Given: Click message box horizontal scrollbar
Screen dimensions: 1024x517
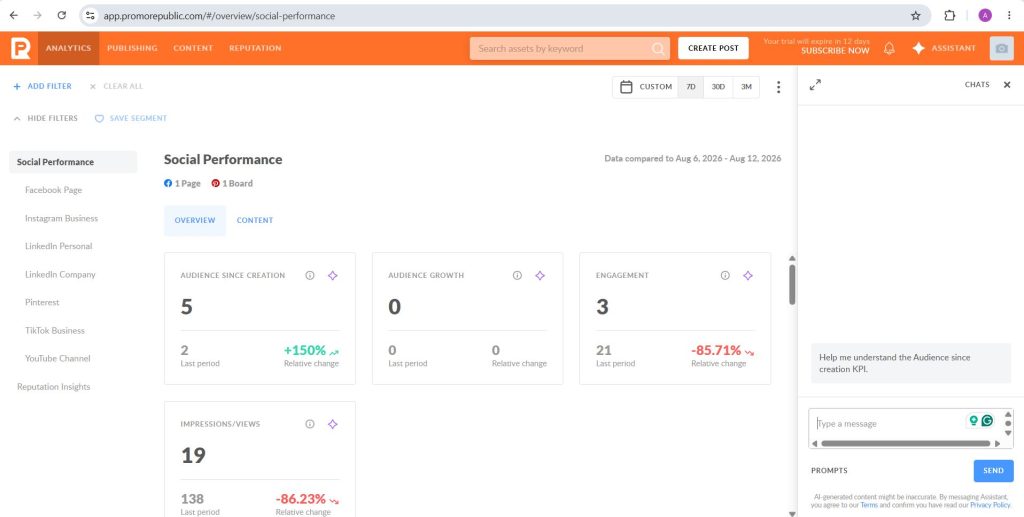Looking at the screenshot, I should tap(906, 443).
